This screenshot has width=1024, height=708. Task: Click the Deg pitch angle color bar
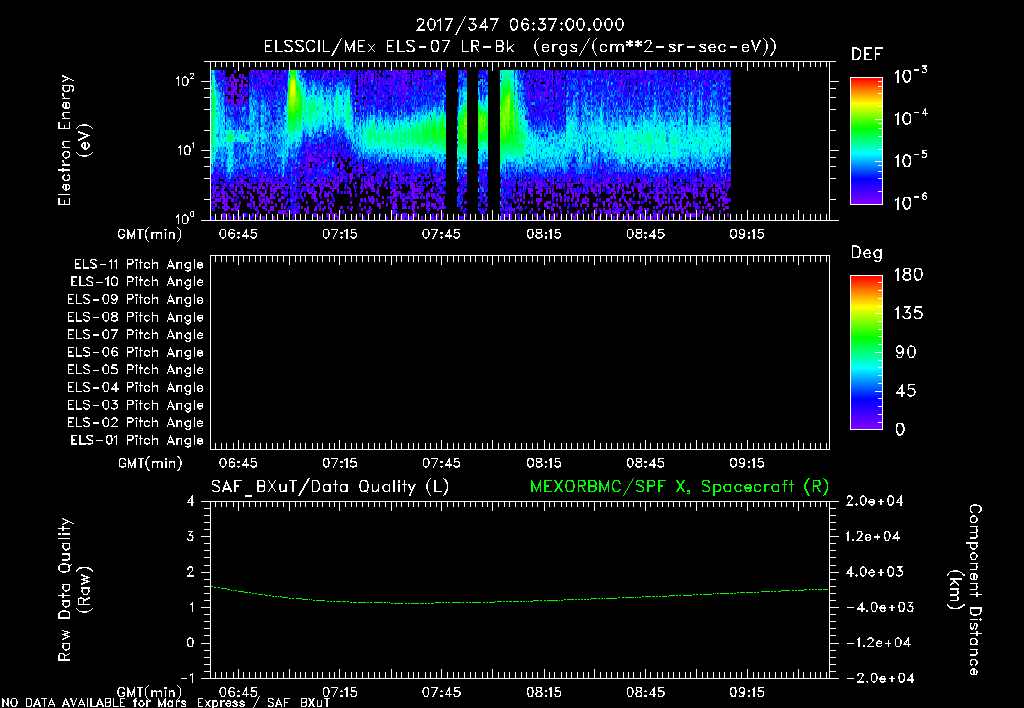[x=866, y=352]
